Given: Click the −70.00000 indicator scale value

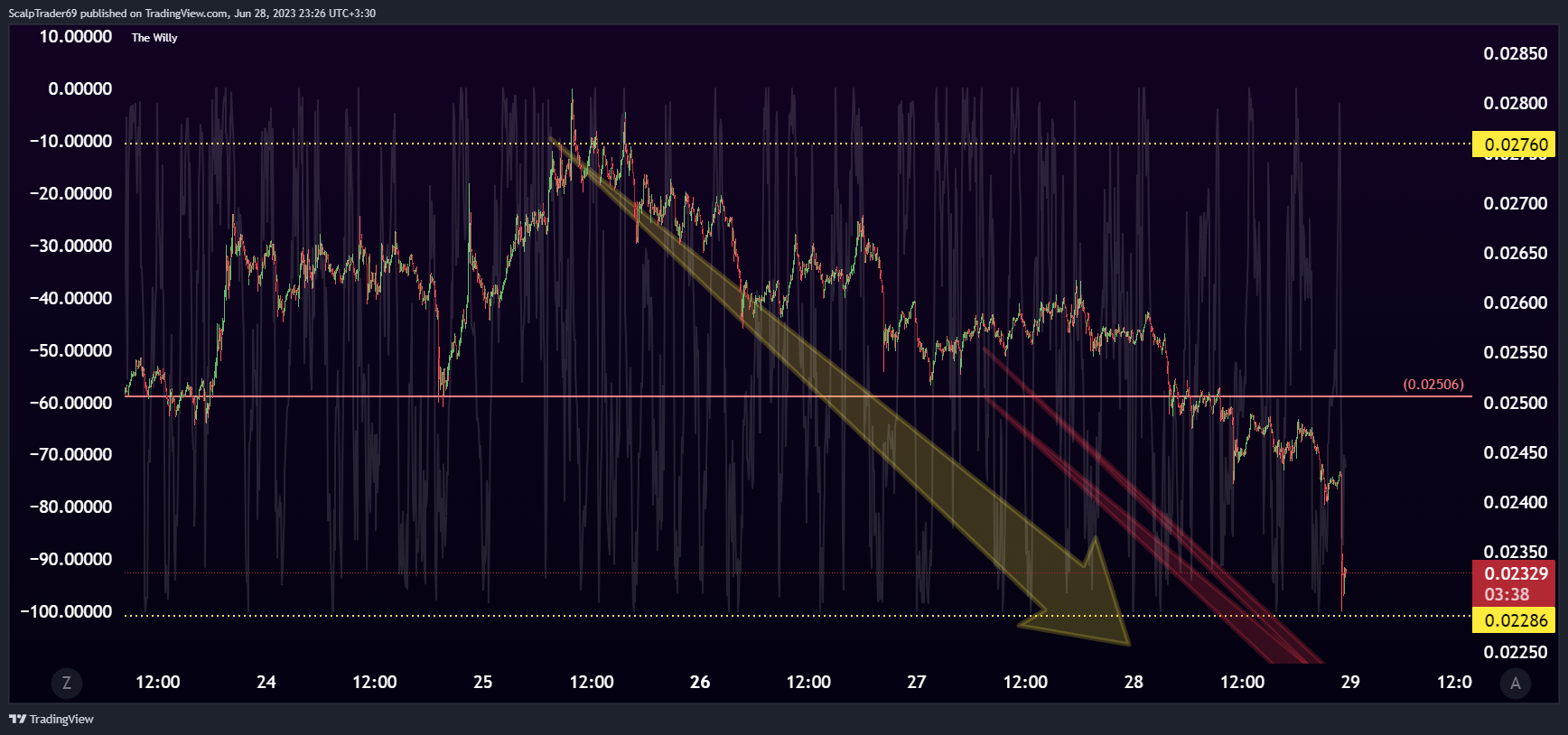Looking at the screenshot, I should (x=70, y=454).
